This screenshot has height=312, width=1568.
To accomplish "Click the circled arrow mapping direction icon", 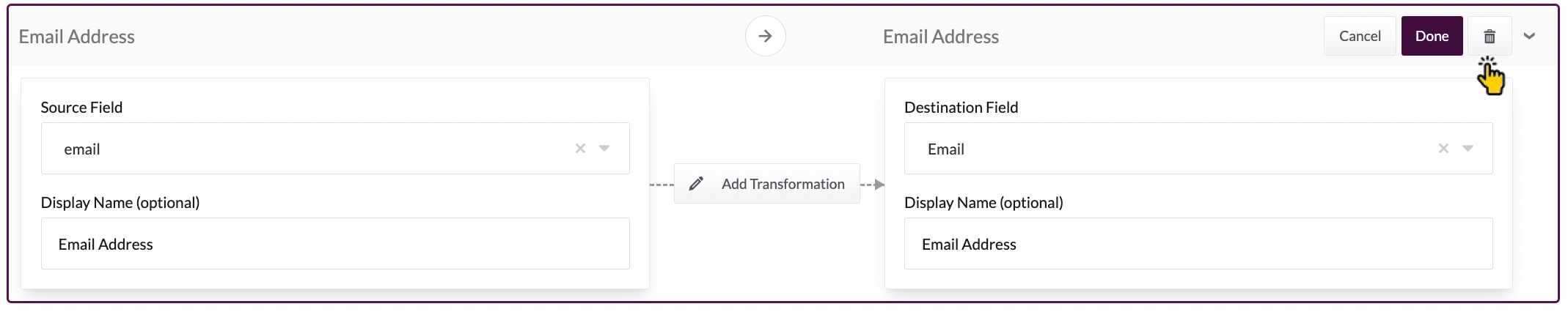I will click(x=765, y=36).
